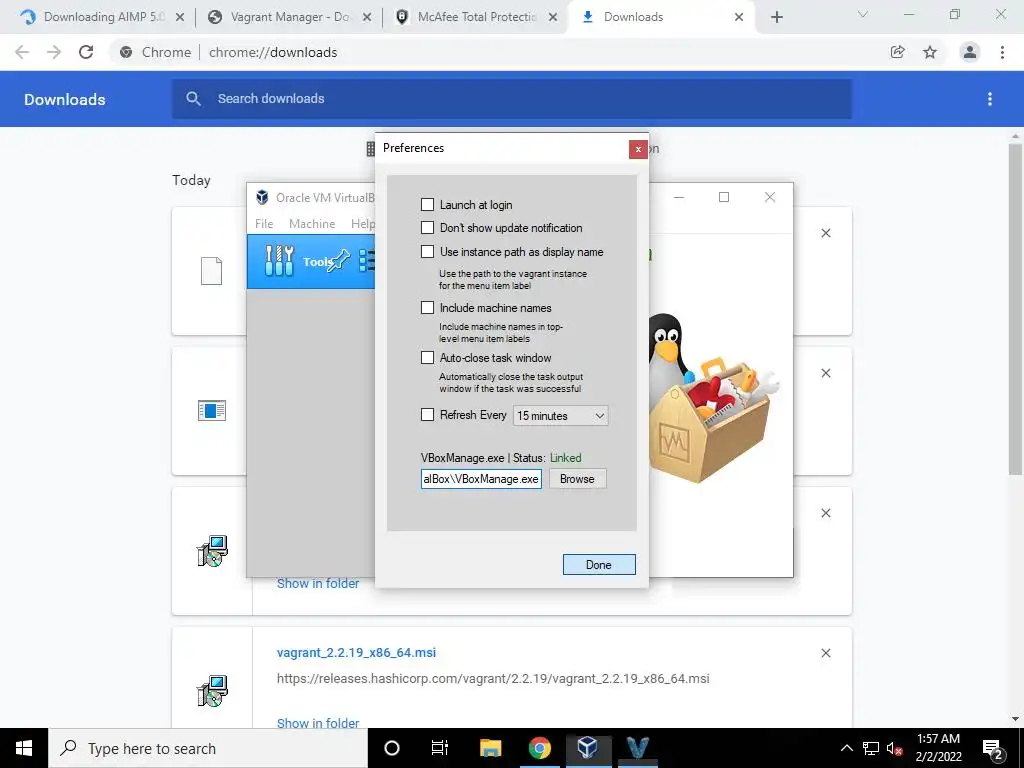This screenshot has height=768, width=1024.
Task: Minimize the Oracle VM VirtualBox window
Action: tap(679, 197)
